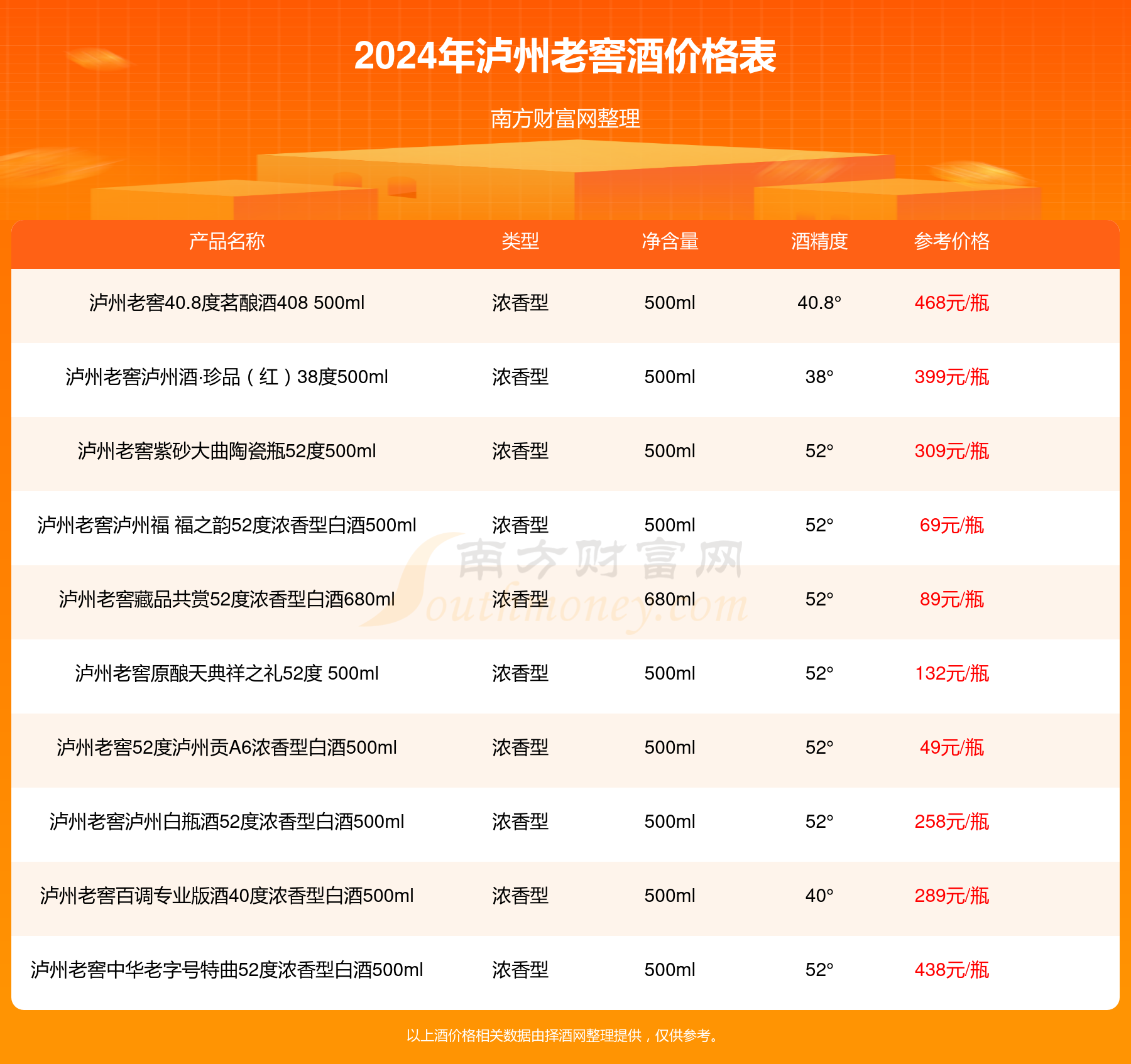Click the price 399元/瓶
Image resolution: width=1131 pixels, height=1064 pixels.
tap(952, 377)
